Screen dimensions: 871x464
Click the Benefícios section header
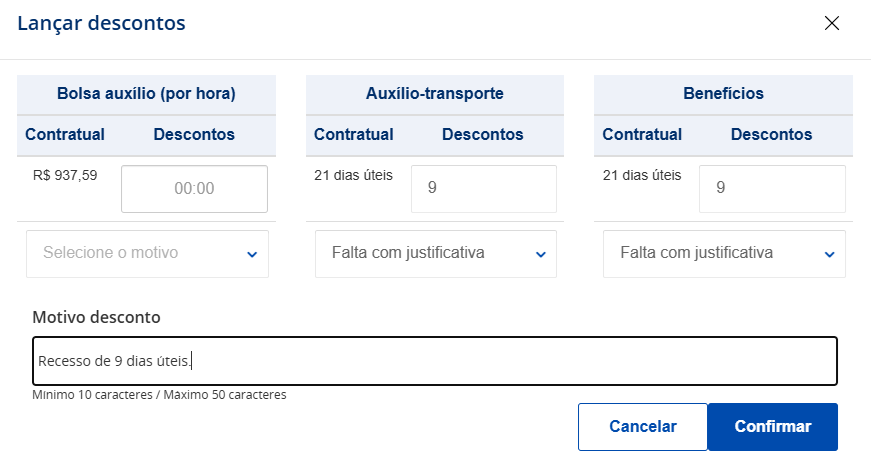click(723, 94)
